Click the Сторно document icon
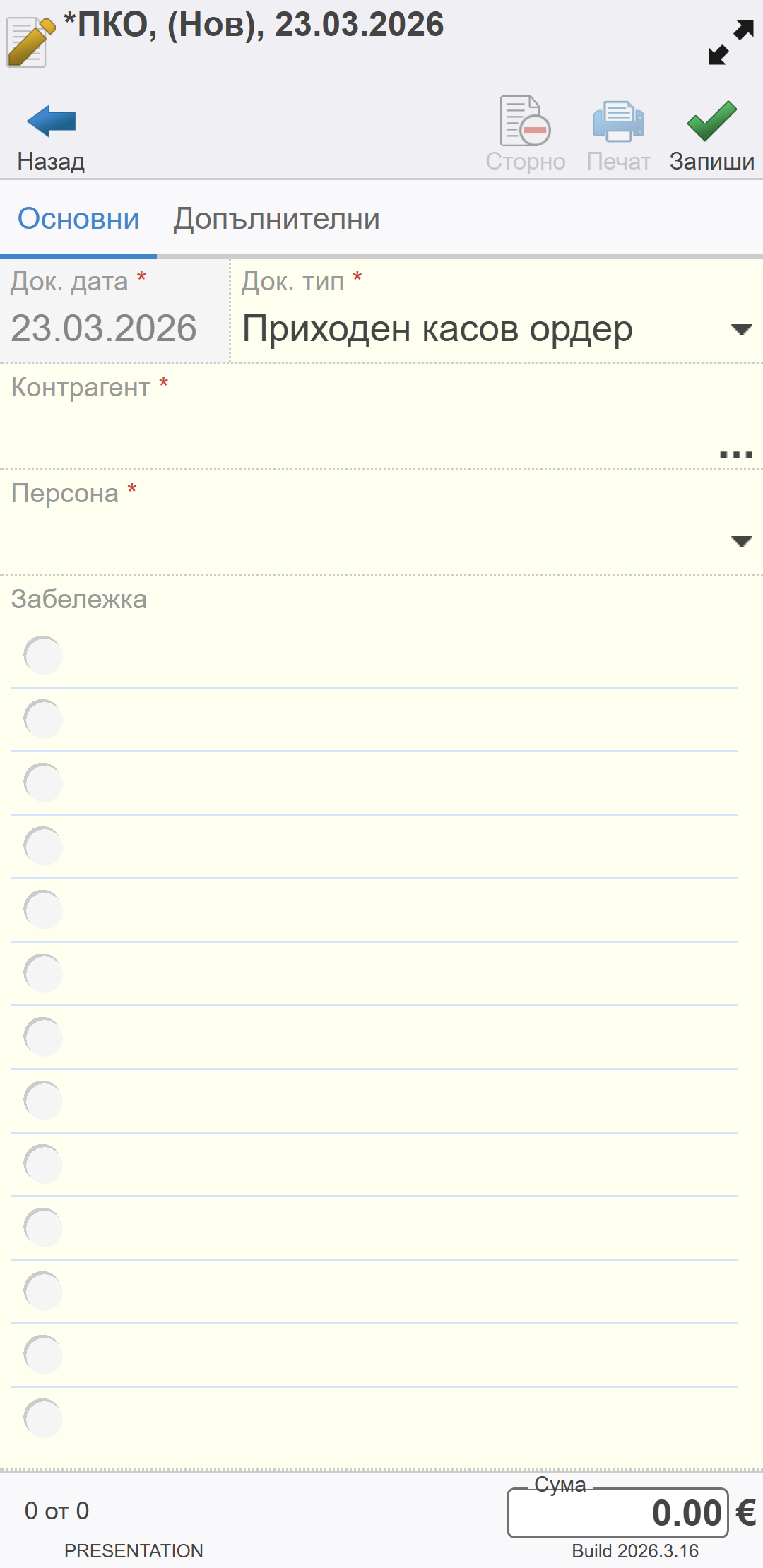Screen dimensions: 763x1568 525,121
